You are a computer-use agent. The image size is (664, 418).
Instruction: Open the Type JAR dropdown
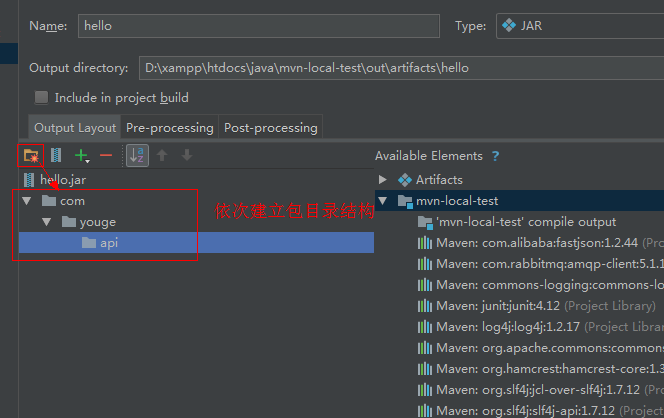point(580,26)
